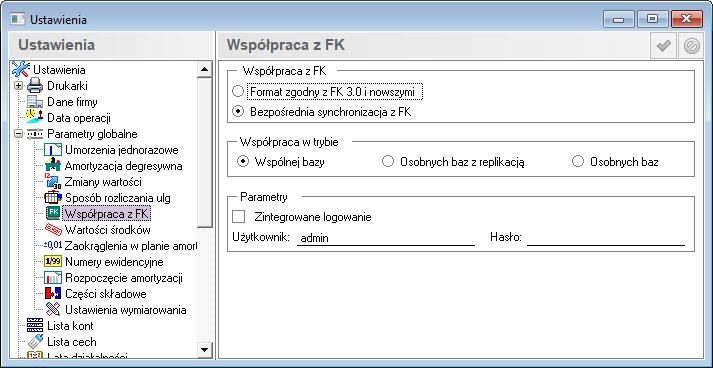The height and width of the screenshot is (368, 713).
Task: Open Lista kont in tree
Action: [x=70, y=326]
